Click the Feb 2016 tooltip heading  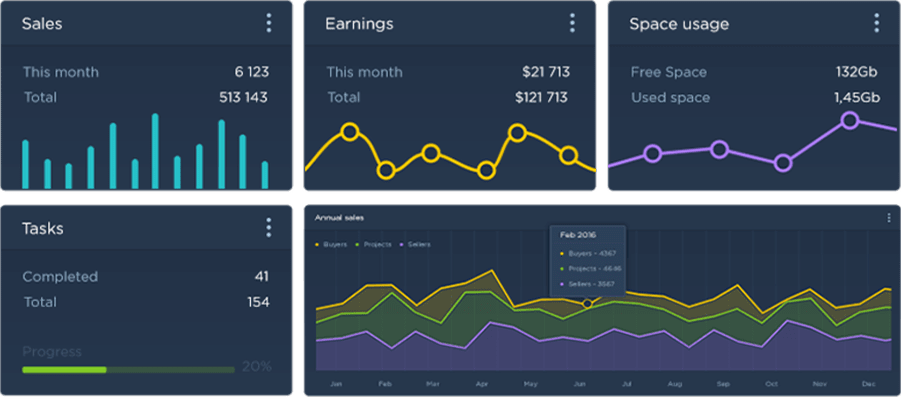[x=577, y=235]
